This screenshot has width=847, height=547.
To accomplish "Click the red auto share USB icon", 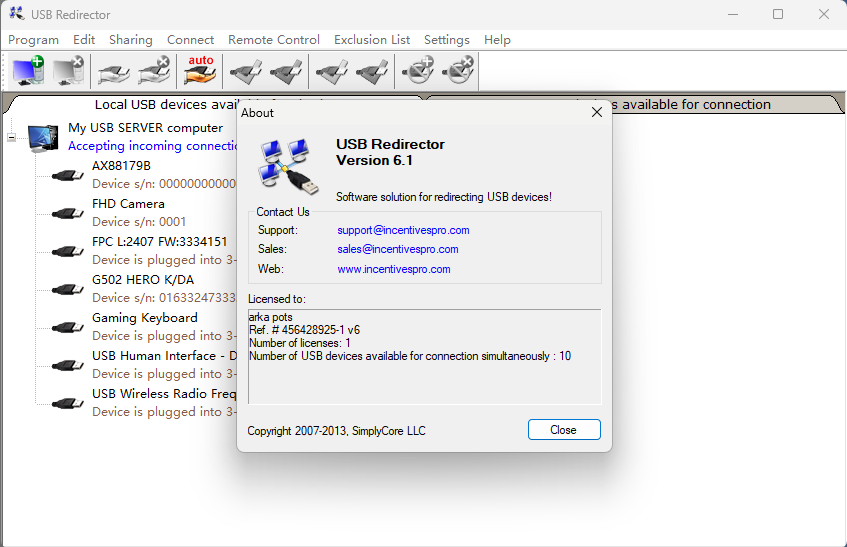I will 200,71.
